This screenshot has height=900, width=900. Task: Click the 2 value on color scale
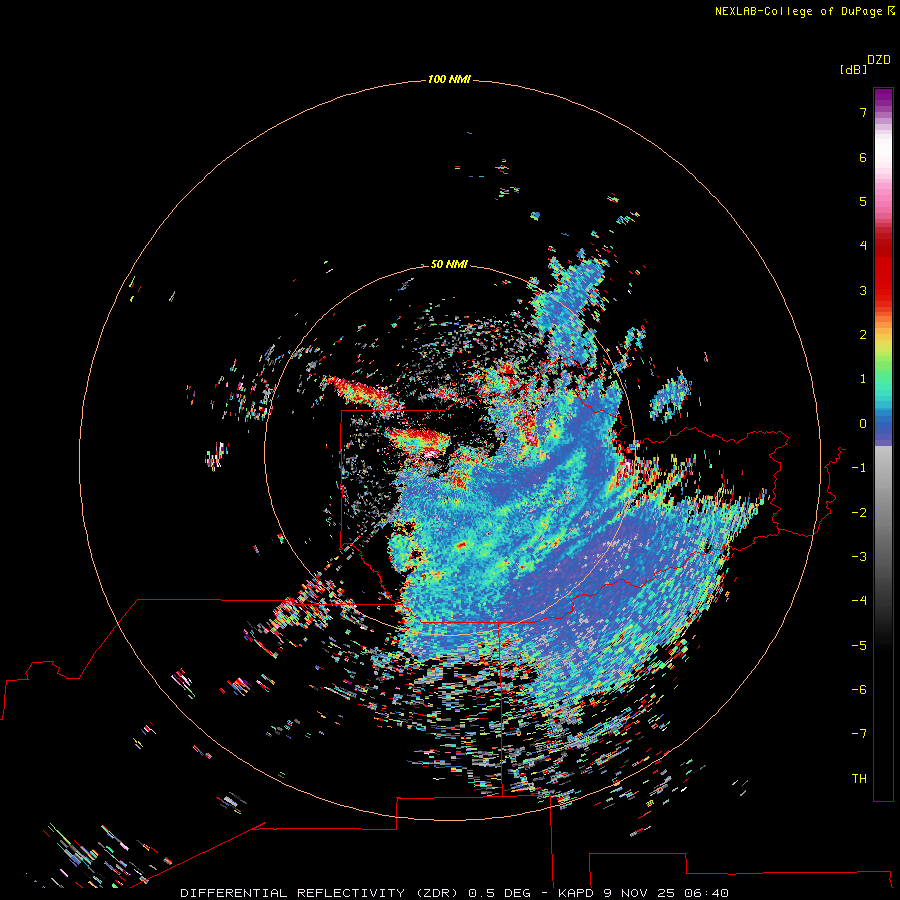point(863,335)
